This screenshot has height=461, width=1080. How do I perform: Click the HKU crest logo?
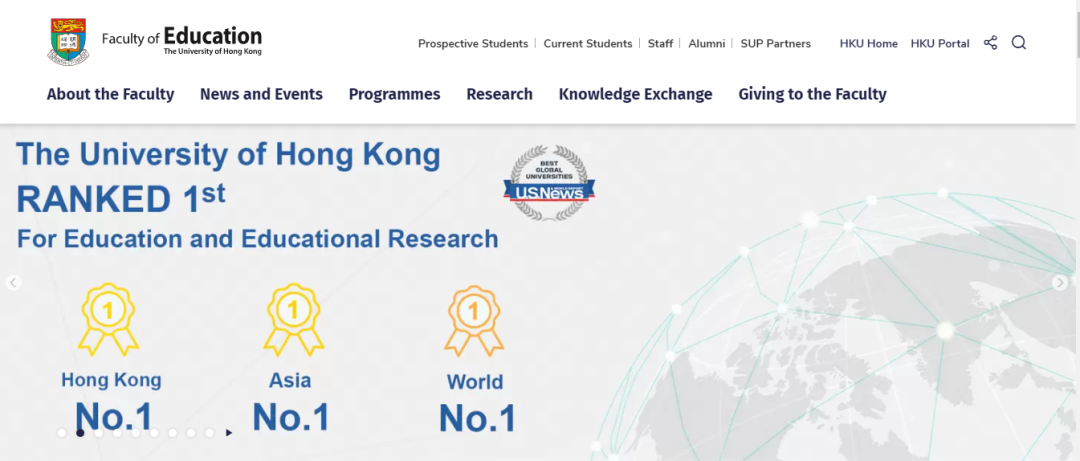68,42
